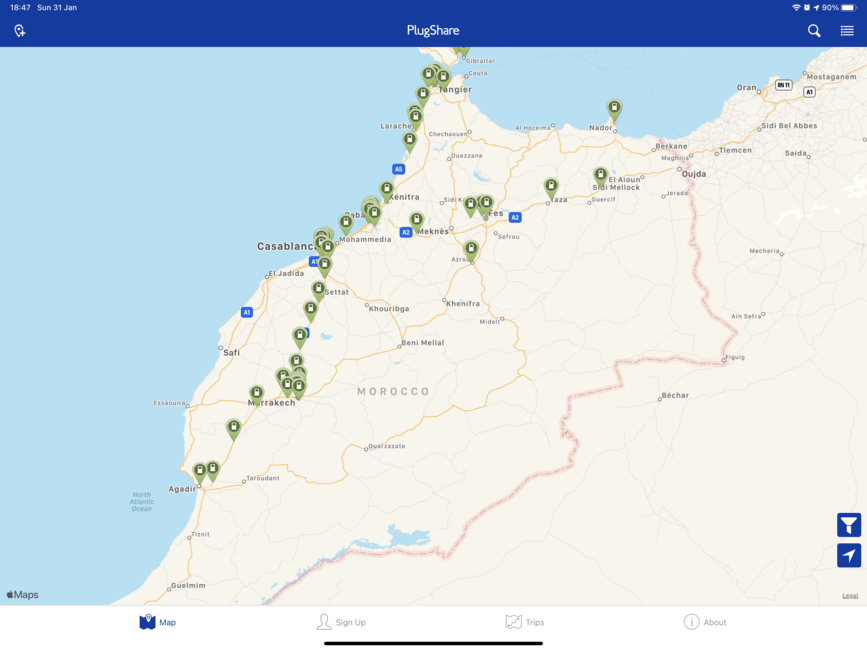This screenshot has height=650, width=867.
Task: Select the charger pin at Settat
Action: tap(318, 290)
